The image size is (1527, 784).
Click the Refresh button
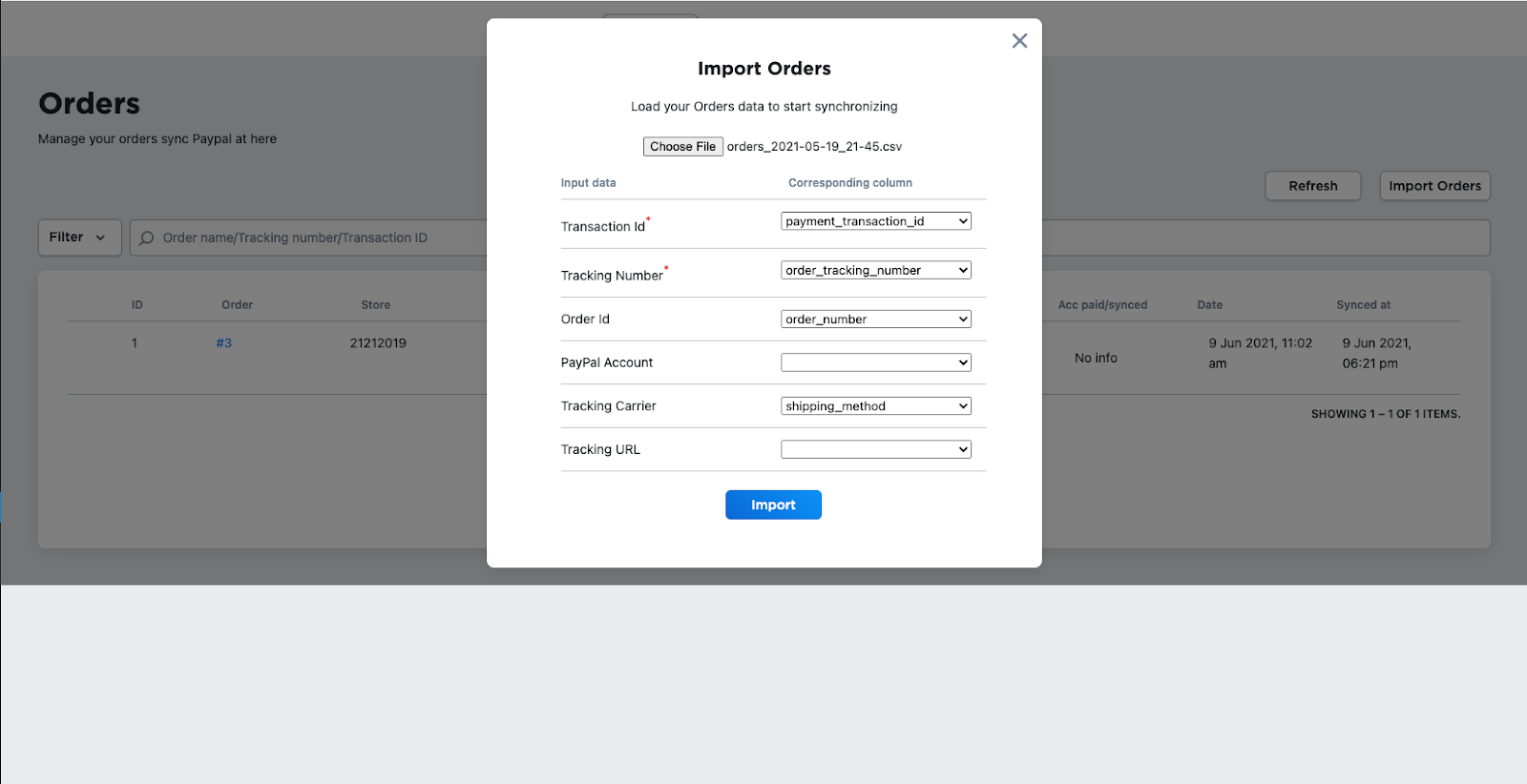click(x=1312, y=186)
